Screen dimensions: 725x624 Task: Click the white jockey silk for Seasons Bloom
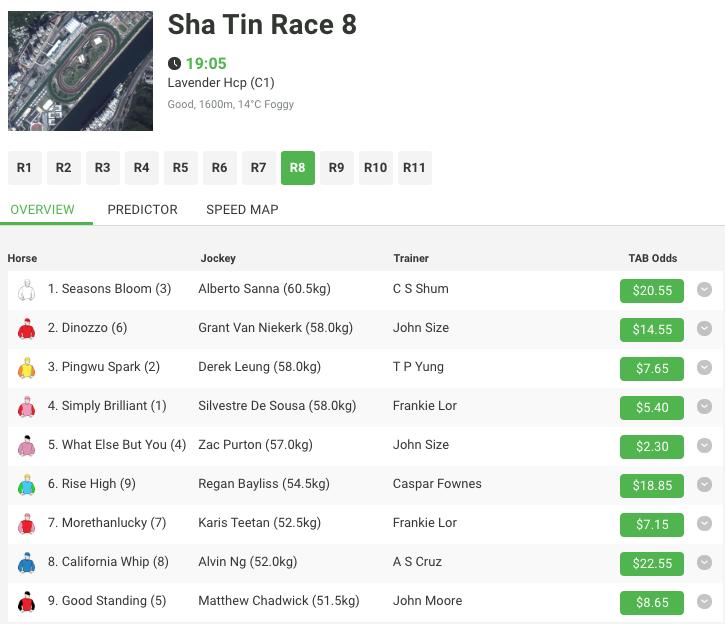pyautogui.click(x=26, y=290)
